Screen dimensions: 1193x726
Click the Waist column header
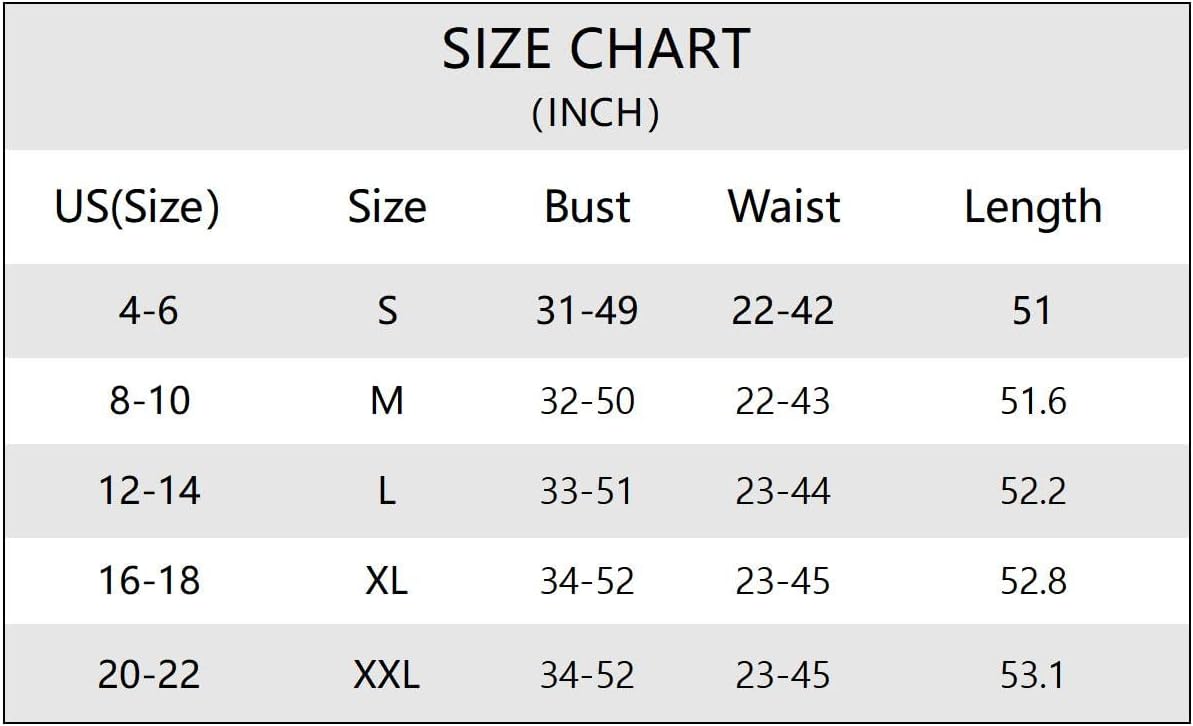coord(784,207)
